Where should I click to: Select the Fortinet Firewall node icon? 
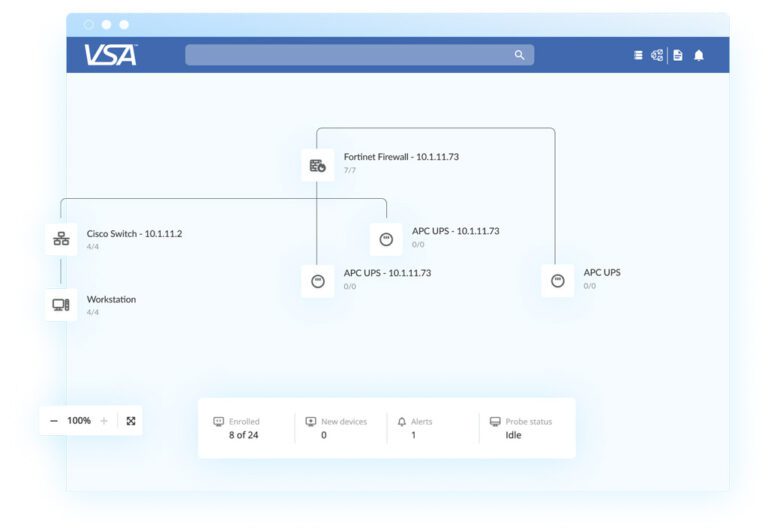tap(318, 165)
